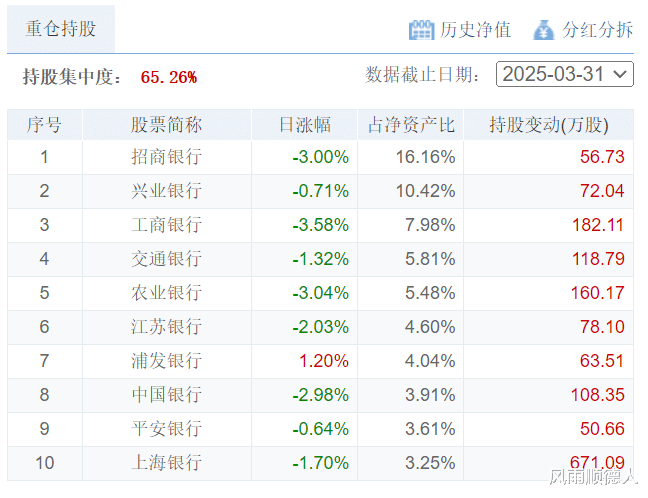Open the 2025-03-31 date dropdown
The image size is (648, 498).
[x=565, y=74]
